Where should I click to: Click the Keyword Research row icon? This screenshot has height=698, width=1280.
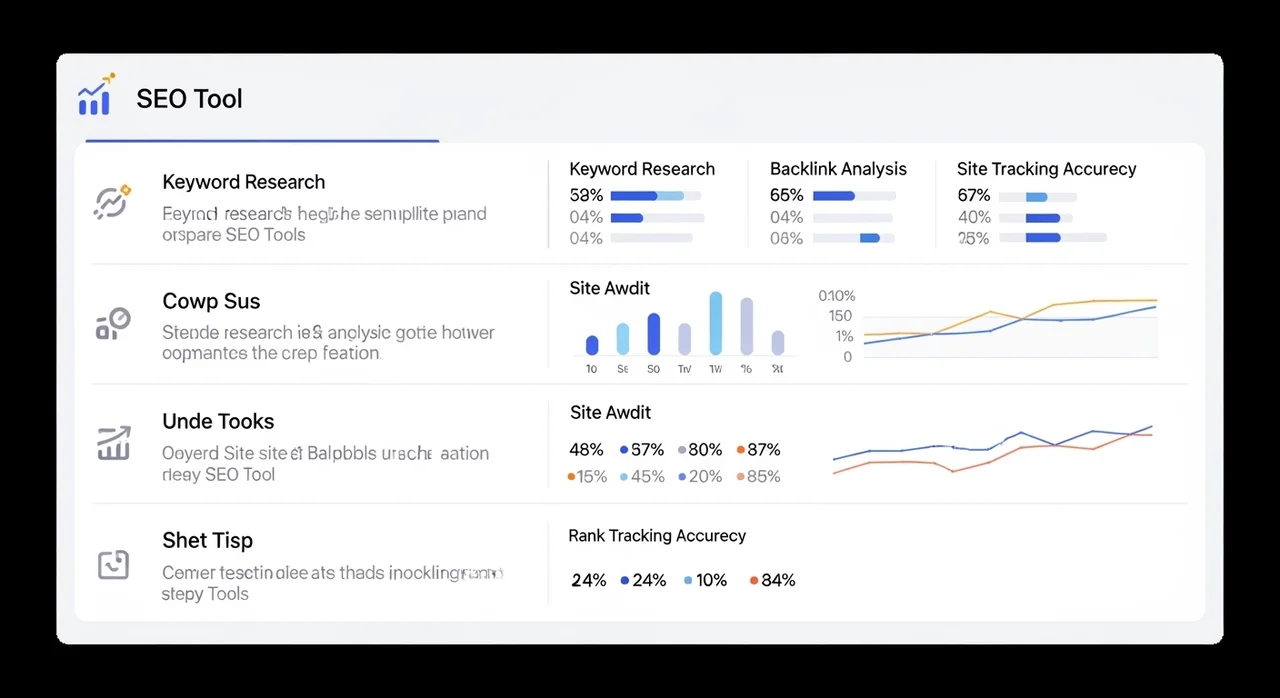(x=112, y=201)
